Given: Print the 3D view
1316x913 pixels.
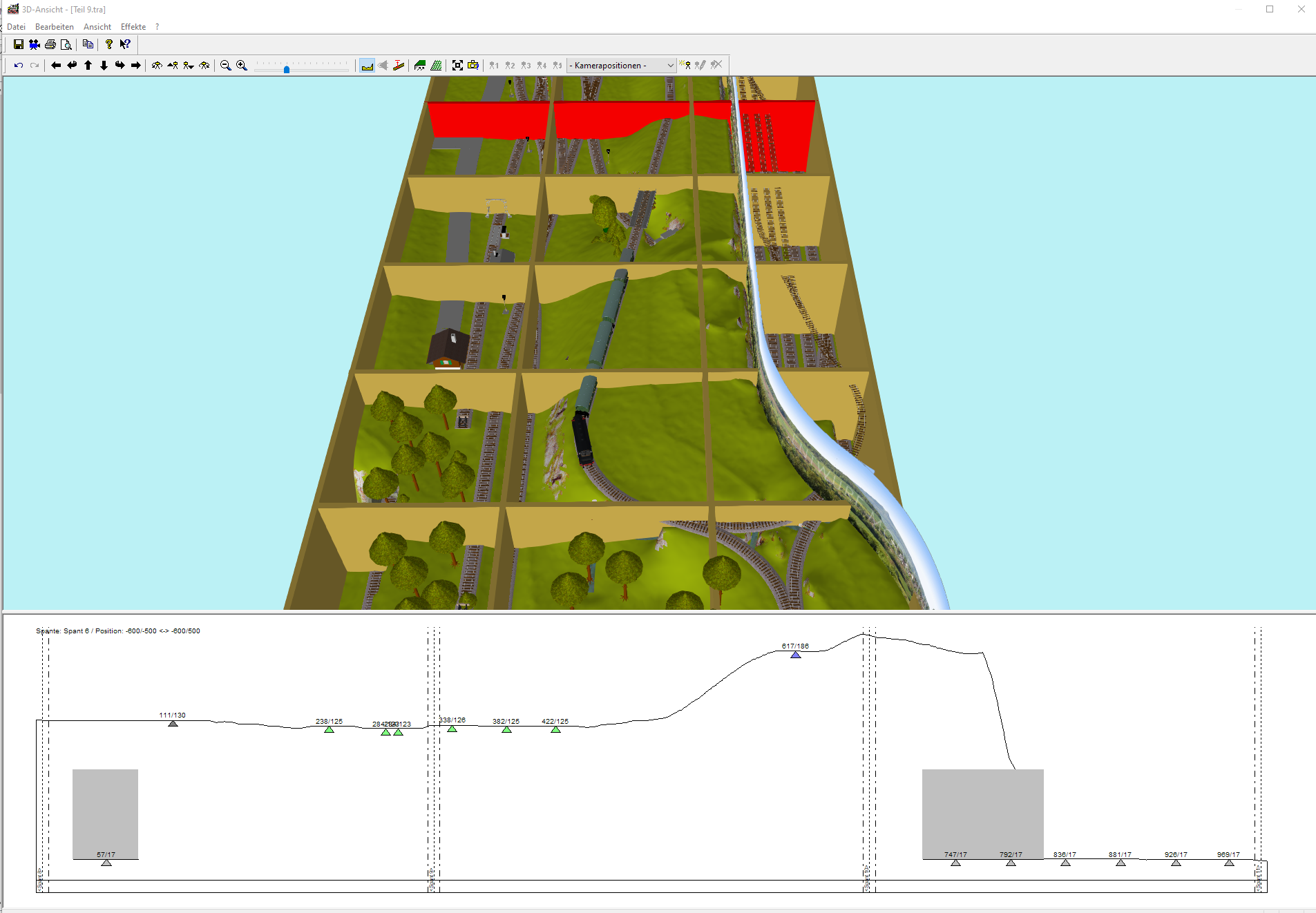Looking at the screenshot, I should [x=50, y=44].
